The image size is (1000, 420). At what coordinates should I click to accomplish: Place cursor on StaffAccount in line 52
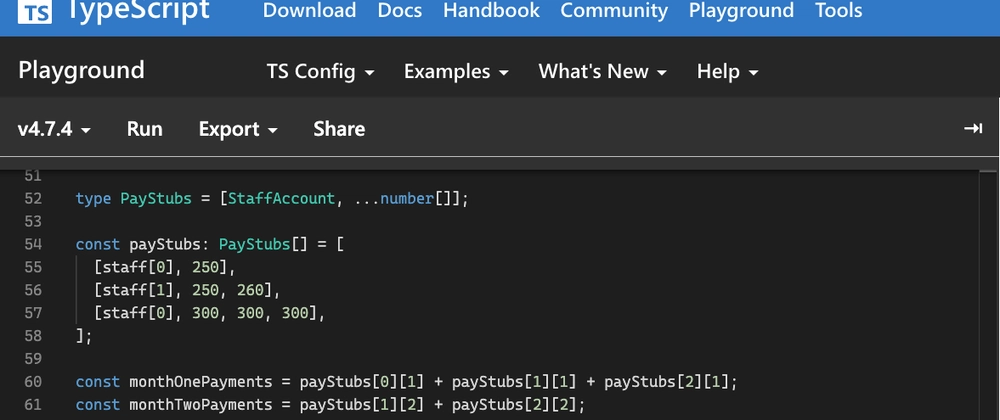click(282, 198)
